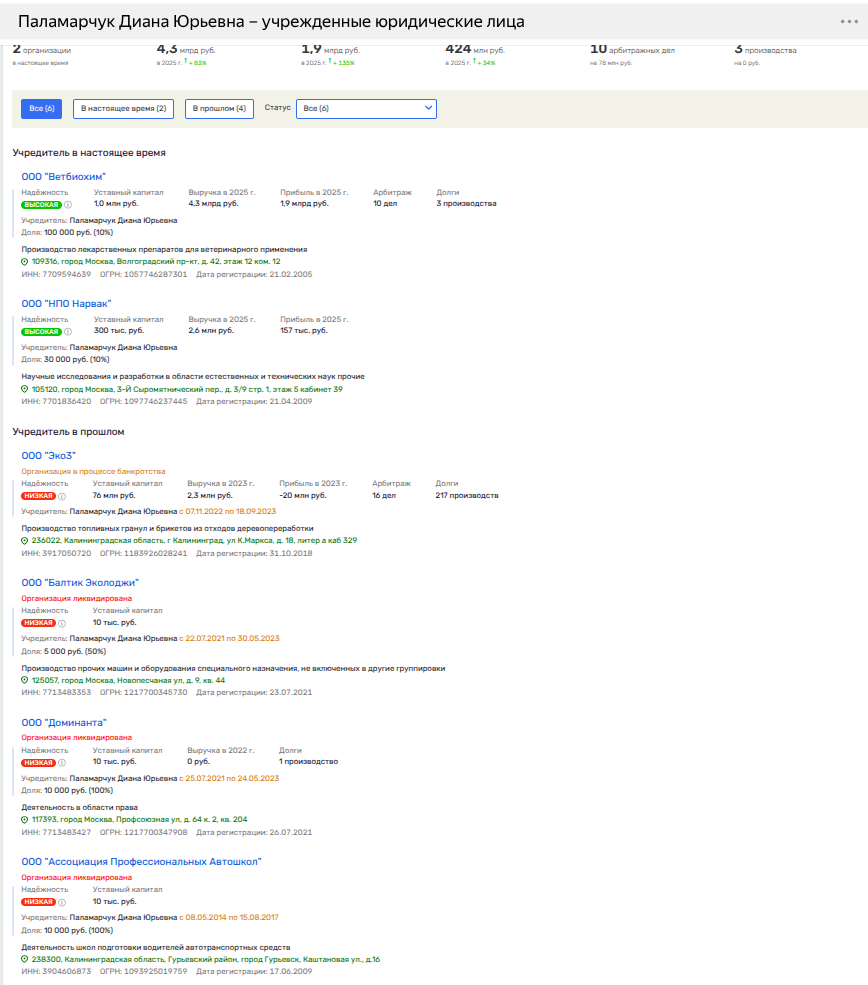
Task: Click Доминанта activity "Деятельность в области права"
Action: (80, 807)
